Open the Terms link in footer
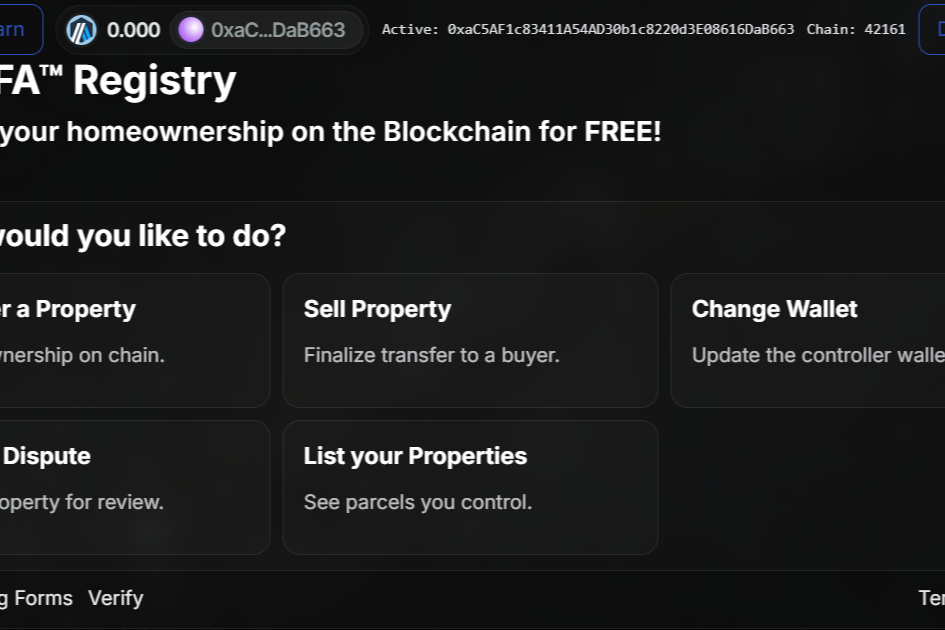The height and width of the screenshot is (630, 945). point(931,598)
